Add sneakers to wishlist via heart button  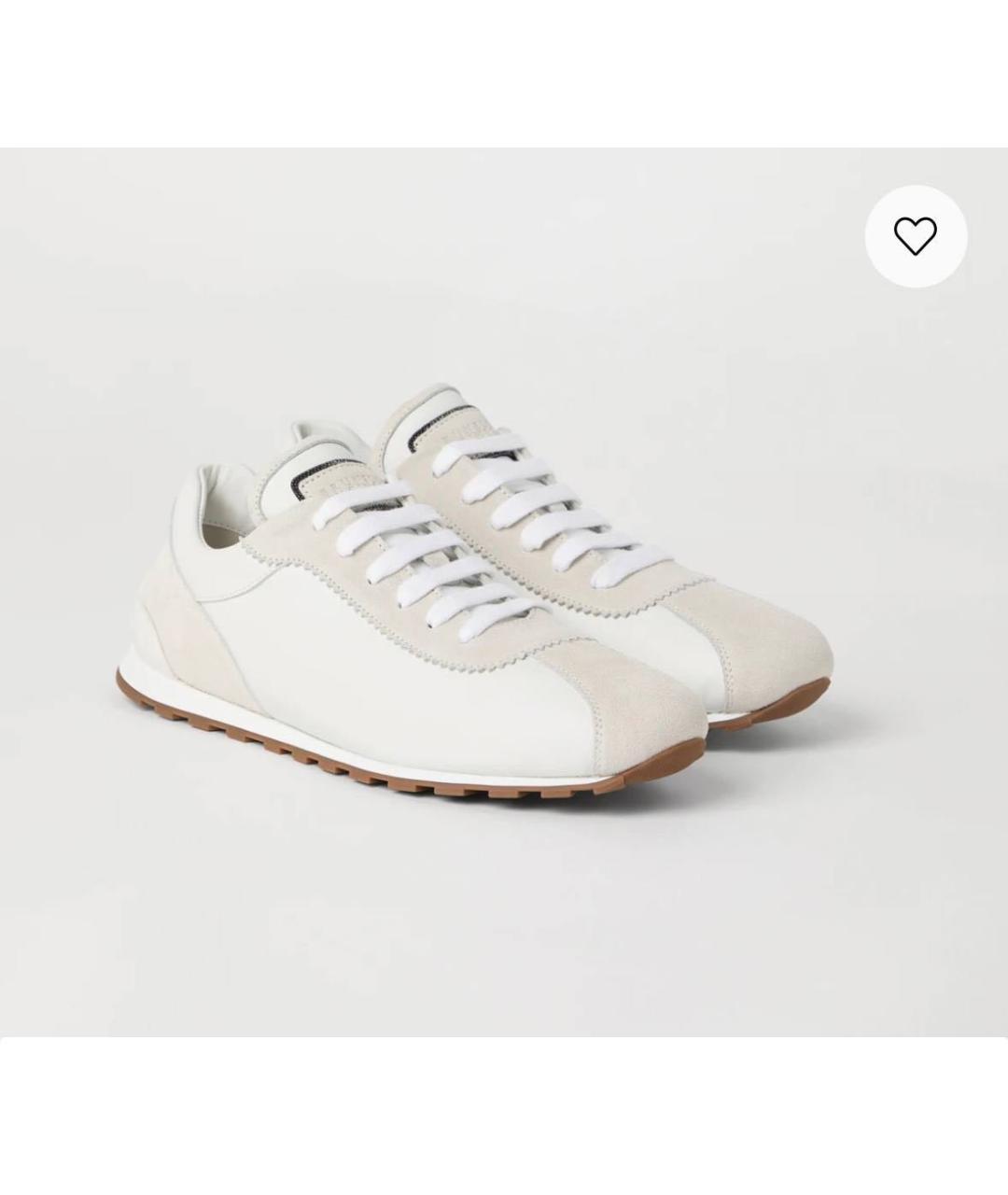coord(915,235)
